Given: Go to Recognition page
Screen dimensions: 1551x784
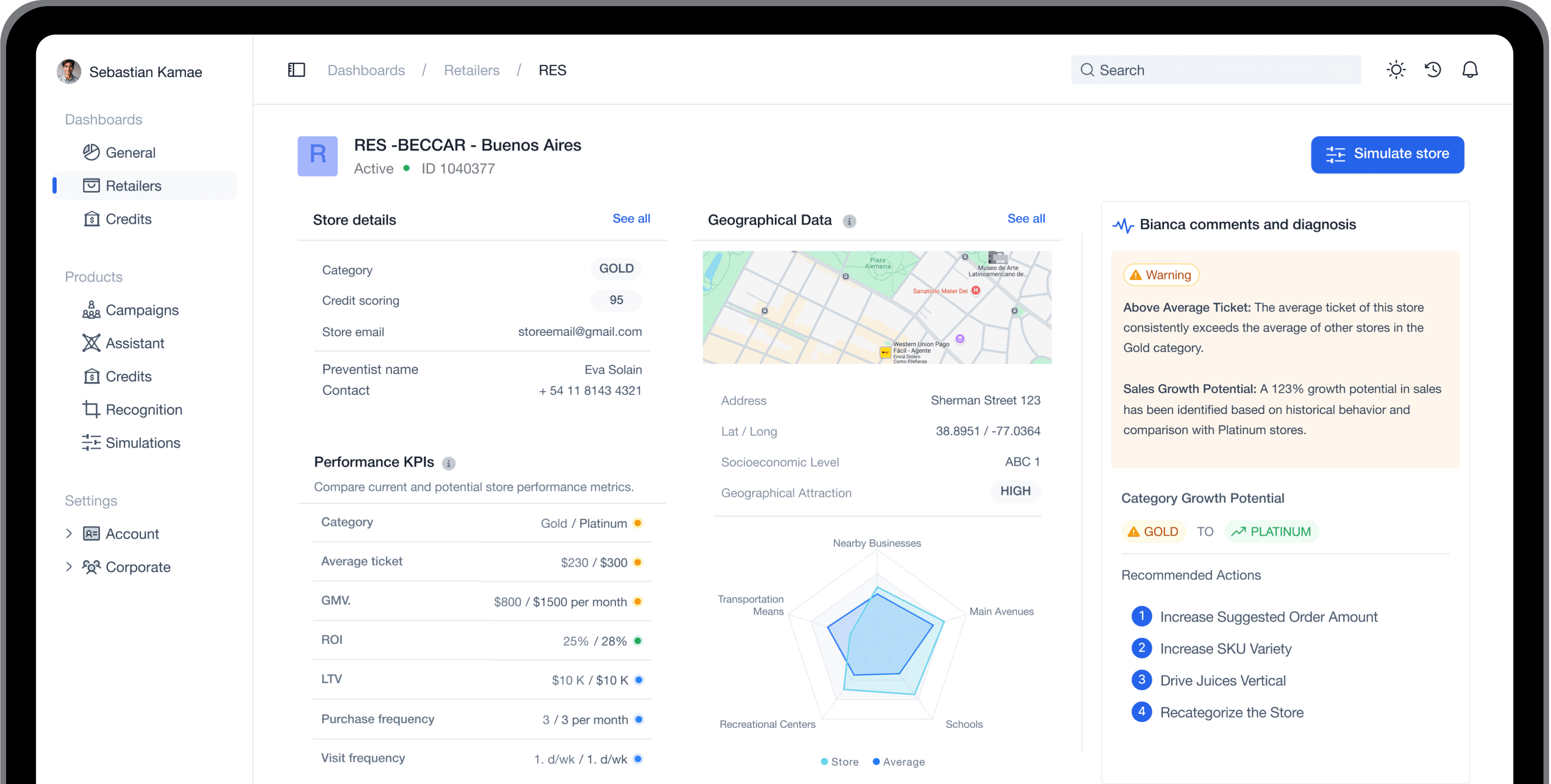Looking at the screenshot, I should coord(144,409).
